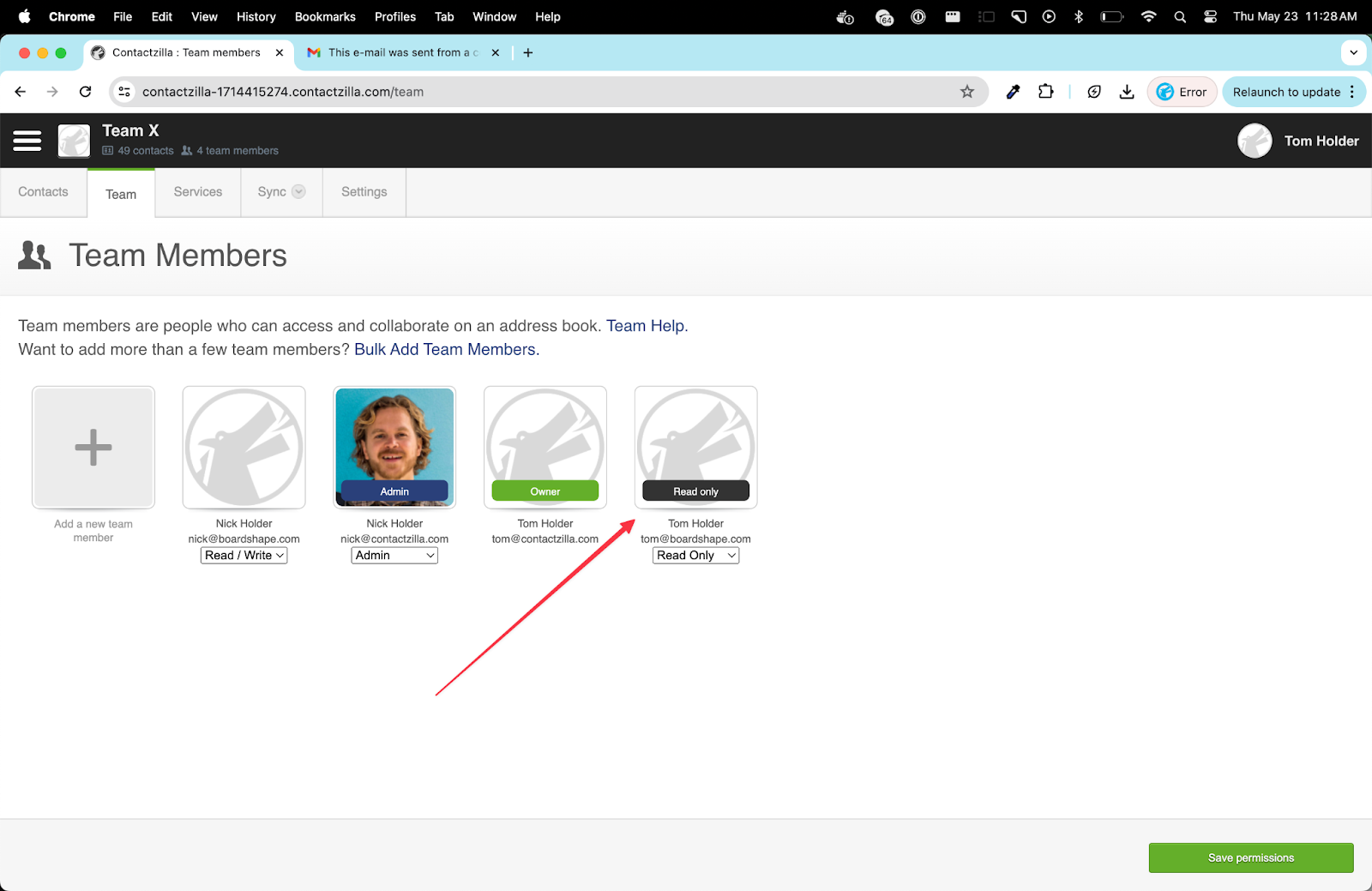Image resolution: width=1372 pixels, height=891 pixels.
Task: Click the Bluetooth icon in menu bar
Action: (1079, 16)
